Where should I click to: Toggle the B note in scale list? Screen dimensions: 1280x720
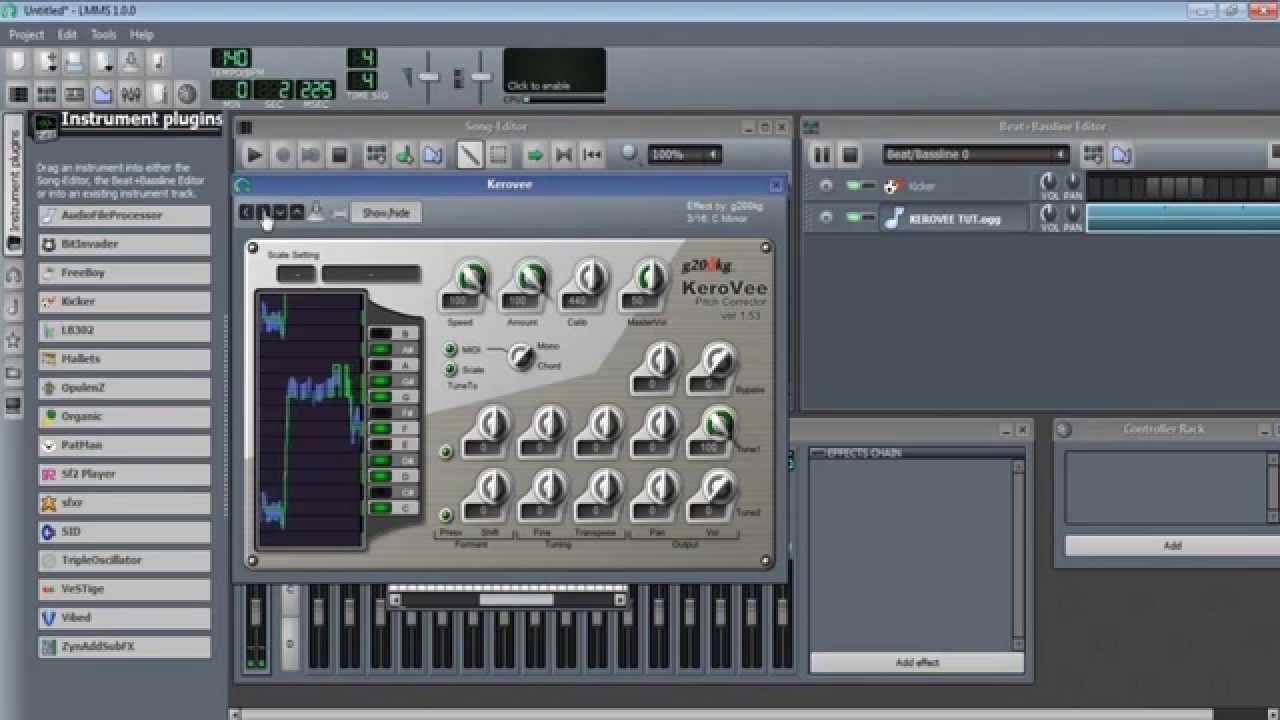pos(392,334)
